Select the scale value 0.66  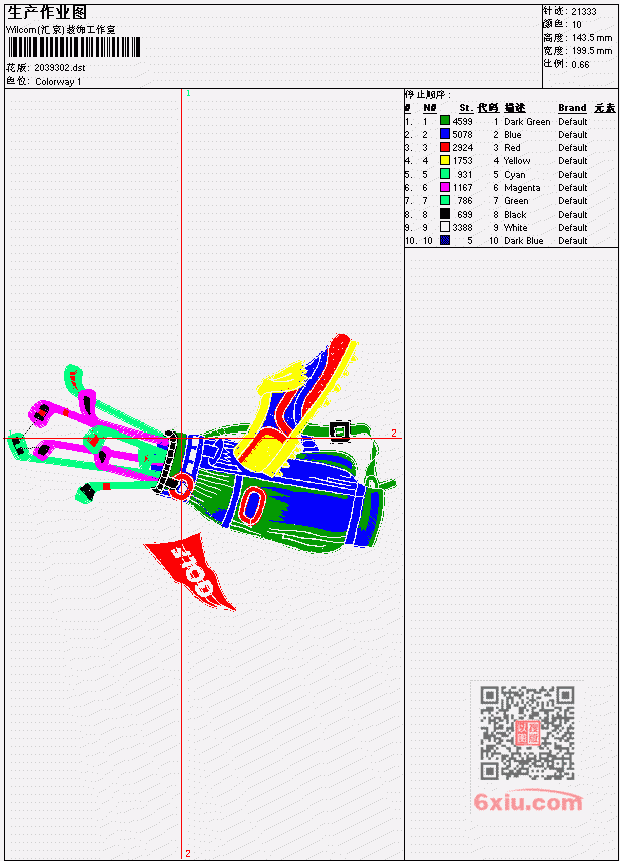point(580,65)
